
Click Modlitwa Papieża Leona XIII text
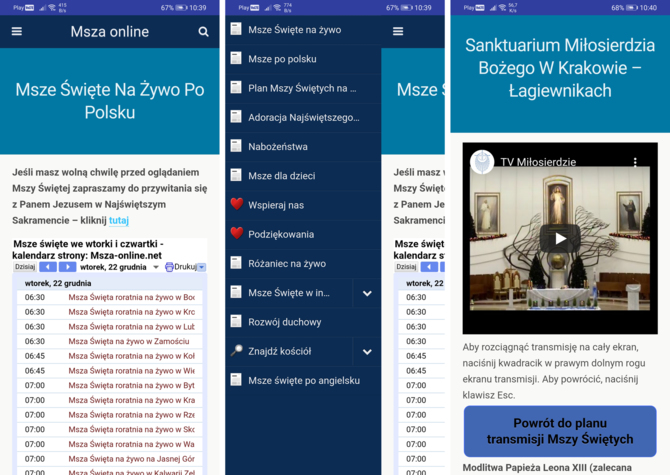[547, 468]
